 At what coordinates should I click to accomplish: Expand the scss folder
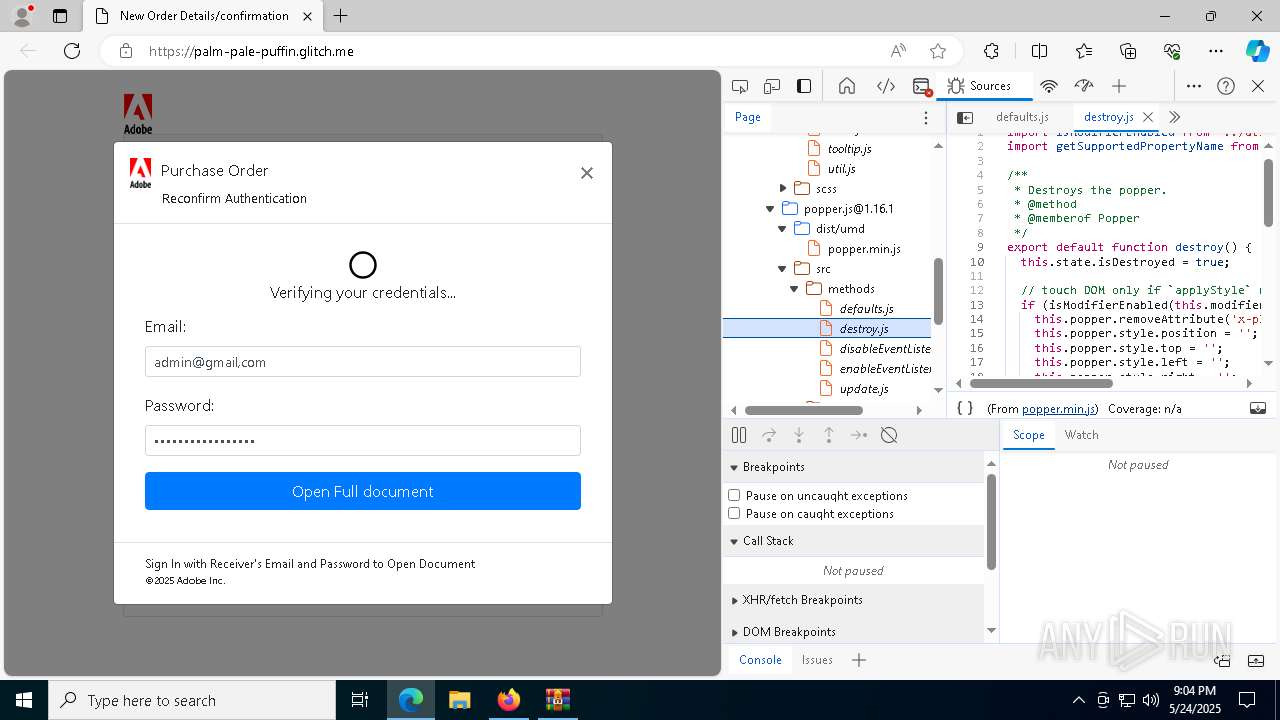tap(783, 188)
